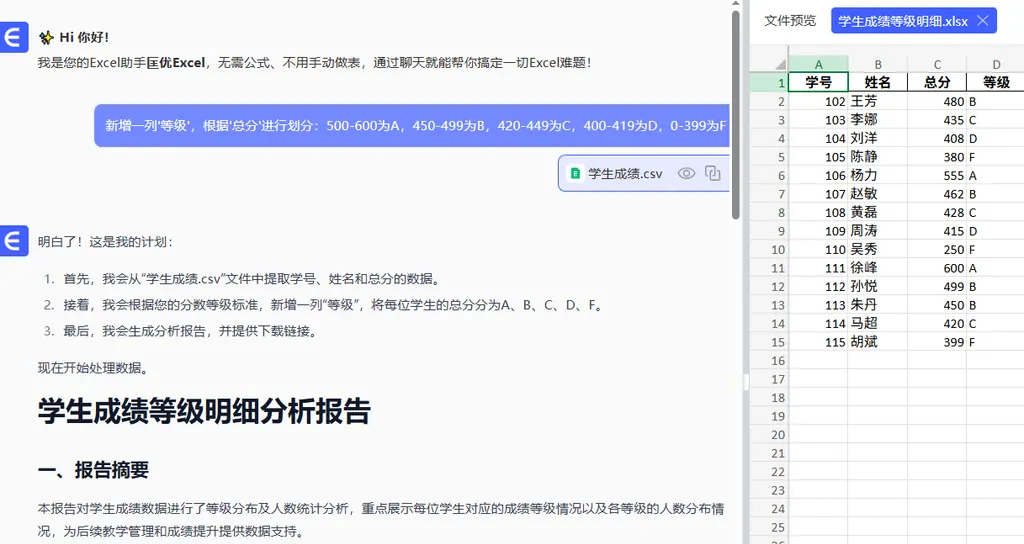Click the sparkle icon before Hi 你好
The height and width of the screenshot is (544, 1024).
46,37
